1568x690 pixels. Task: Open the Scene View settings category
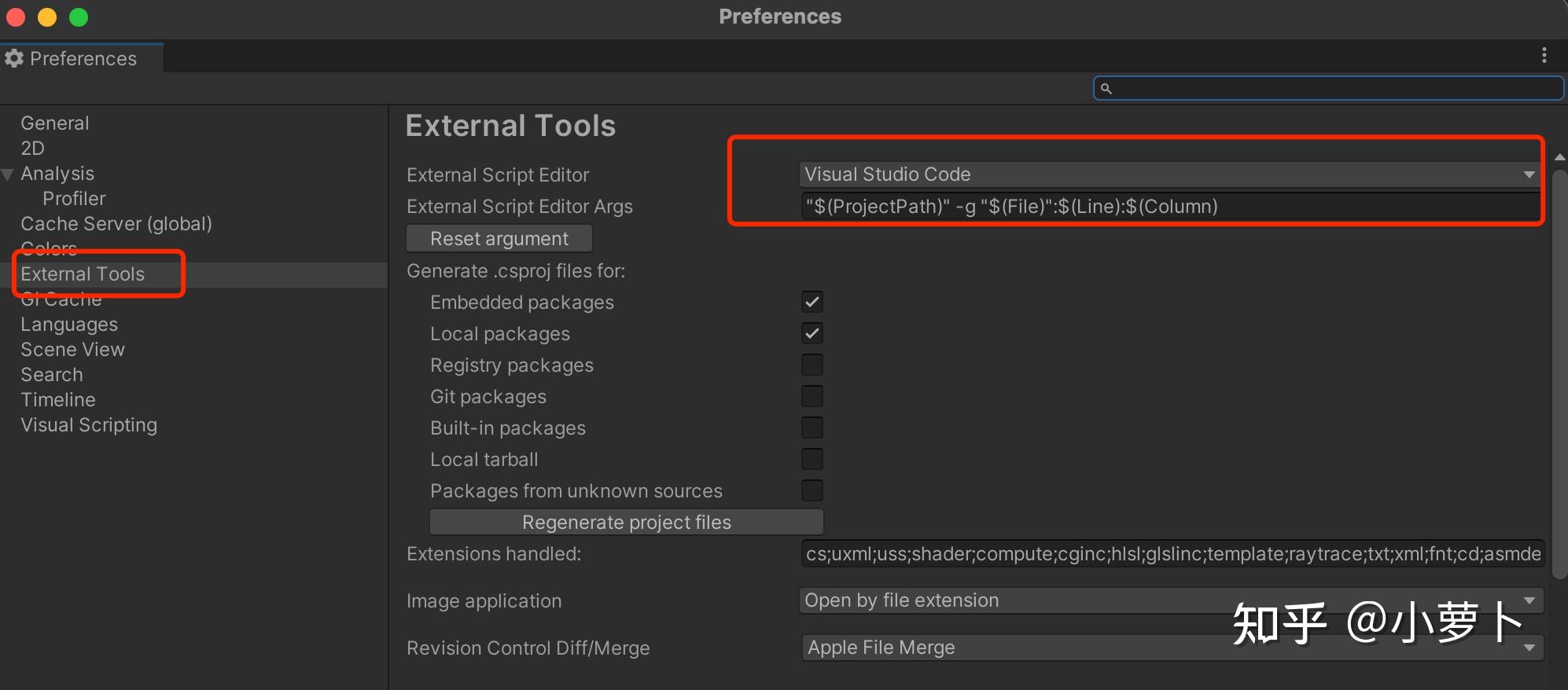(72, 350)
